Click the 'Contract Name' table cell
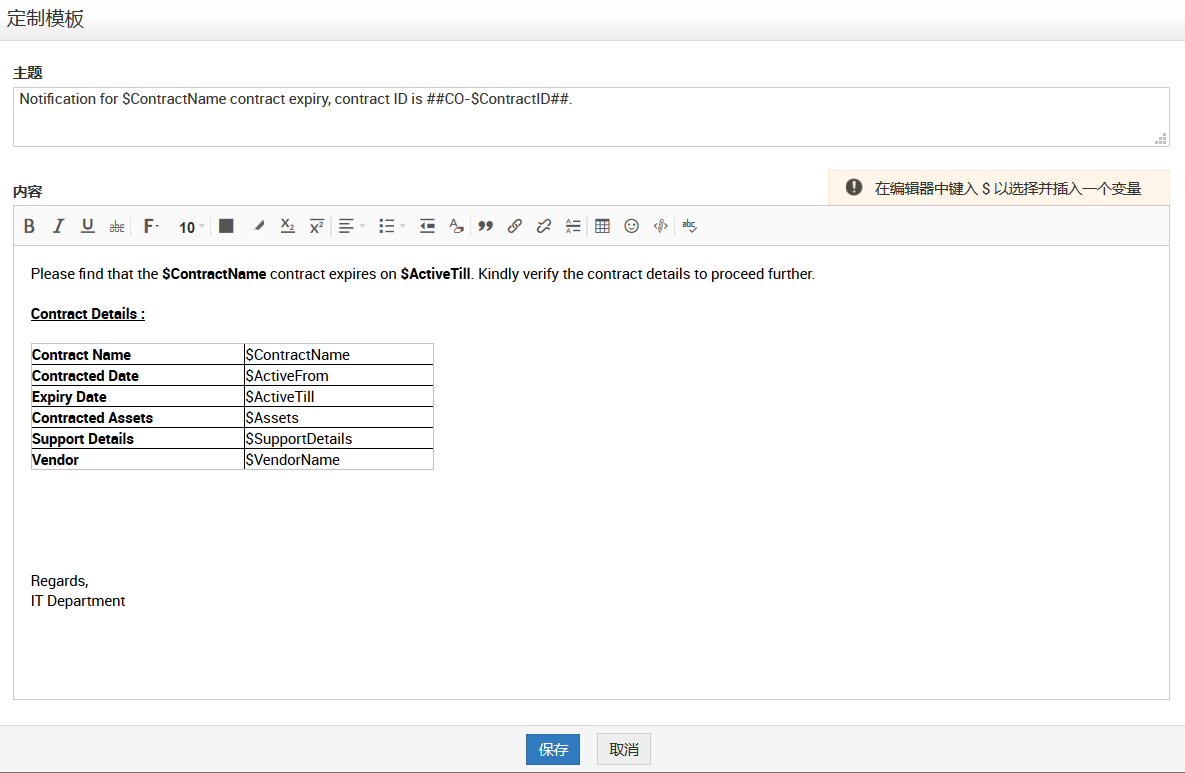The height and width of the screenshot is (773, 1185). tap(138, 354)
